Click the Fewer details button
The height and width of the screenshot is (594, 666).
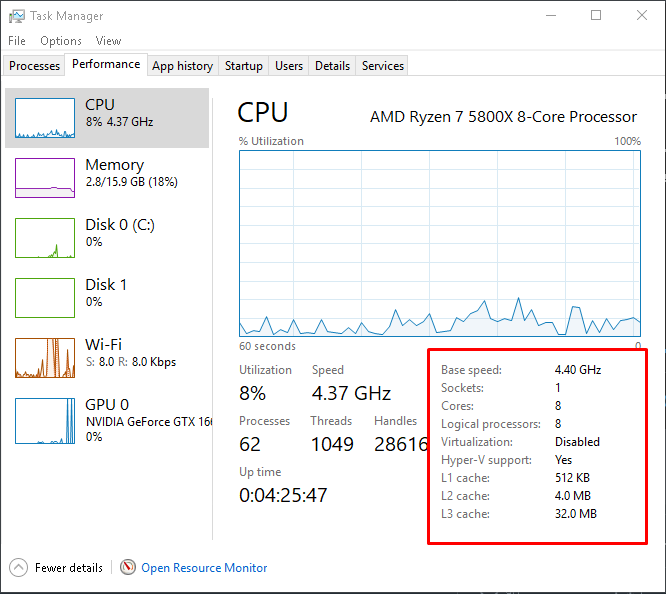(x=56, y=568)
